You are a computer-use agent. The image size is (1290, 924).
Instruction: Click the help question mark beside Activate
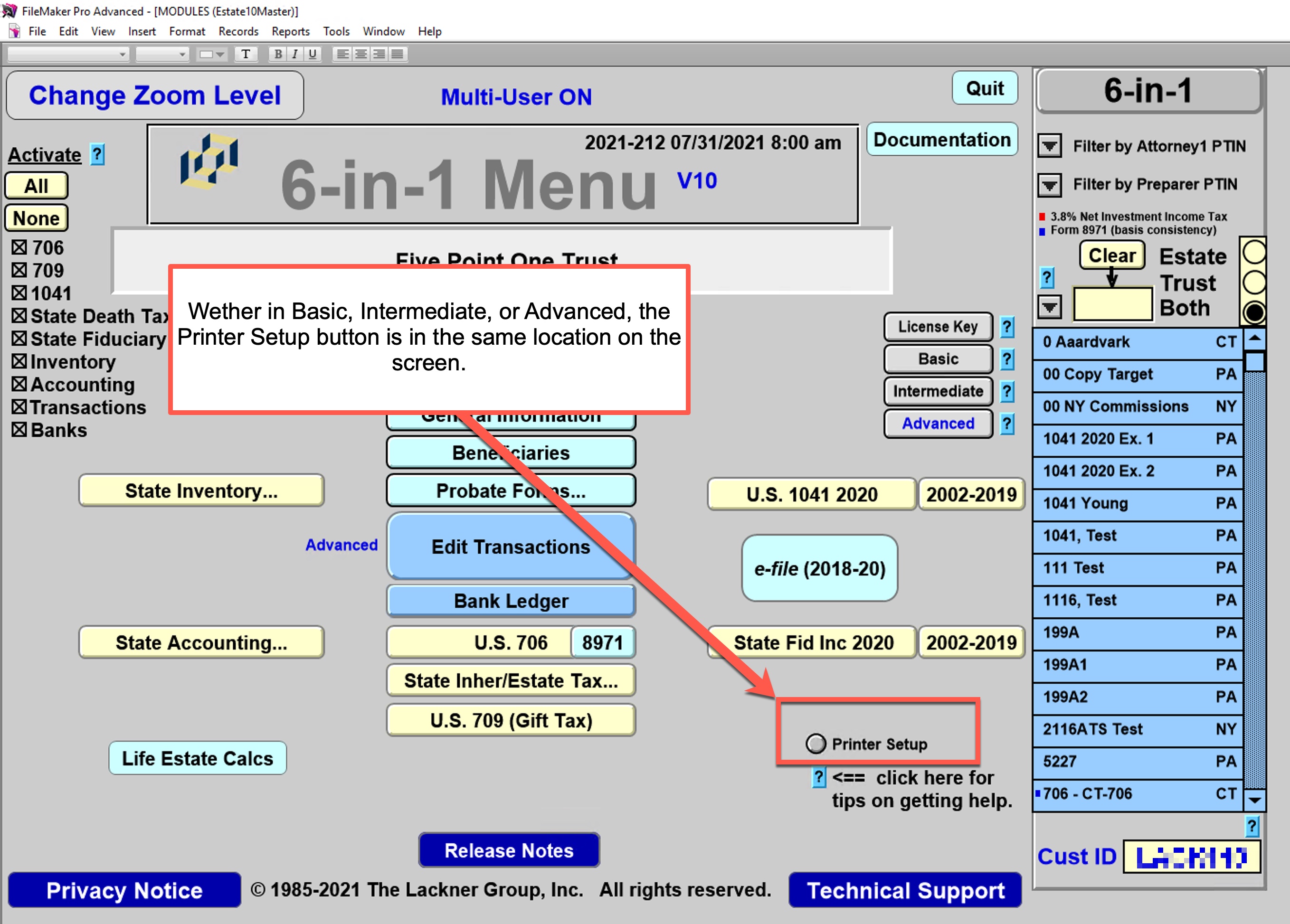98,154
